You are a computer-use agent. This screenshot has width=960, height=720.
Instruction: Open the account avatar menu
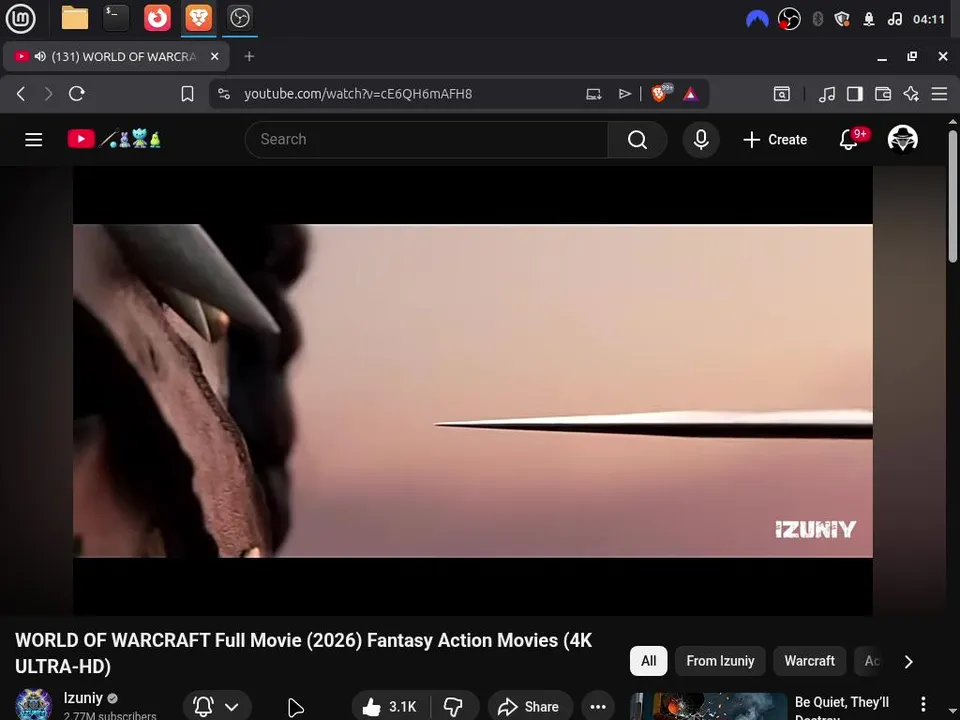[x=902, y=139]
